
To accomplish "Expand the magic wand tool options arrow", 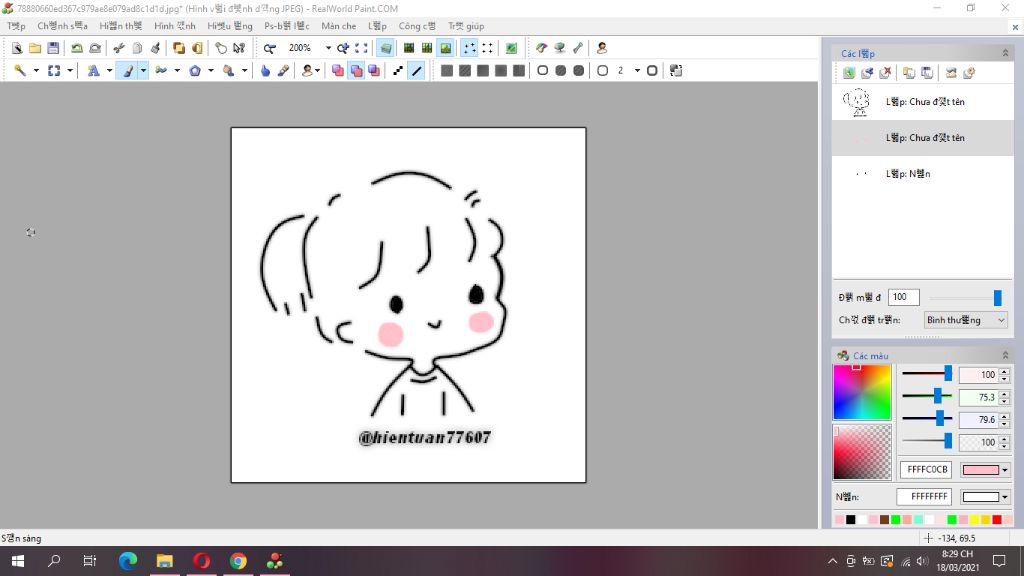I will click(36, 71).
